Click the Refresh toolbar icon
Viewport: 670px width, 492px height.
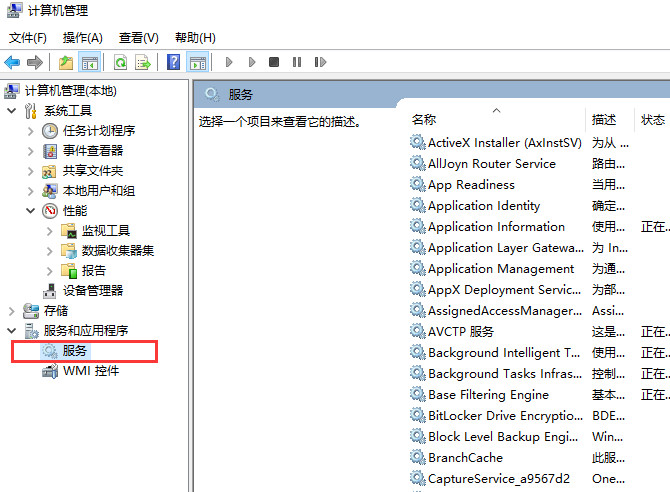click(x=120, y=62)
